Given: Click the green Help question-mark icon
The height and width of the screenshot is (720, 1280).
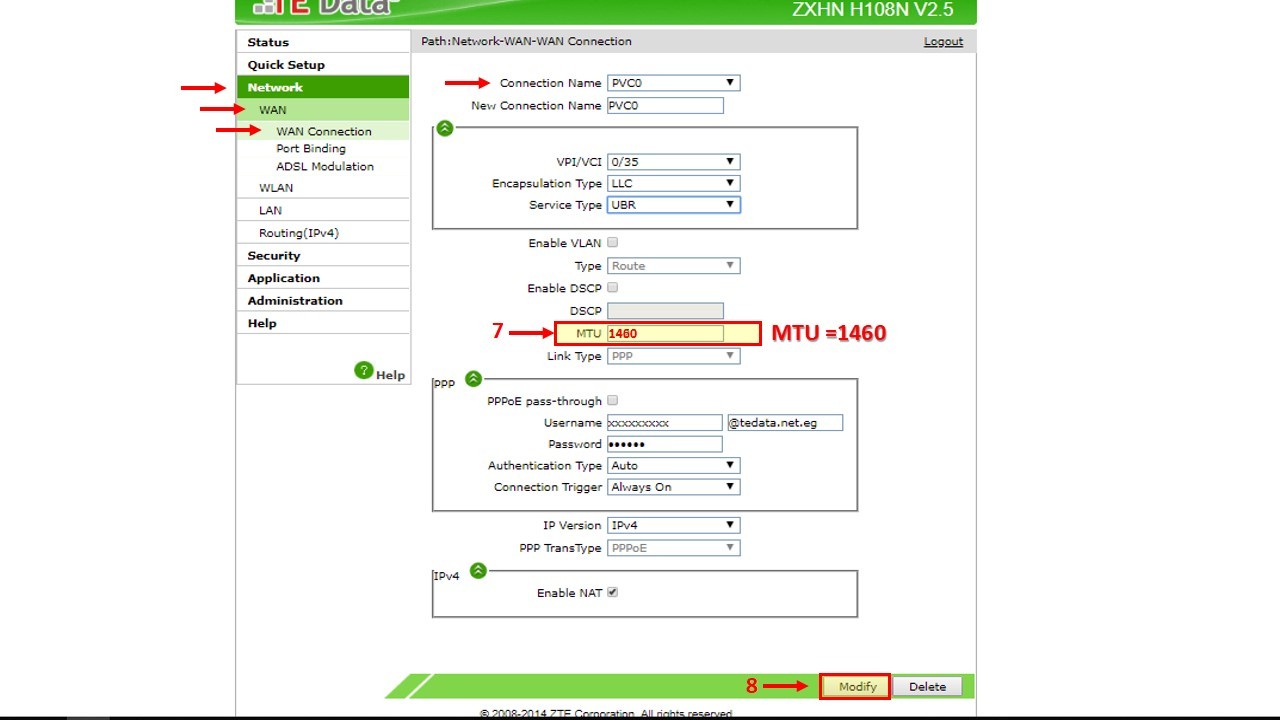Looking at the screenshot, I should point(364,371).
